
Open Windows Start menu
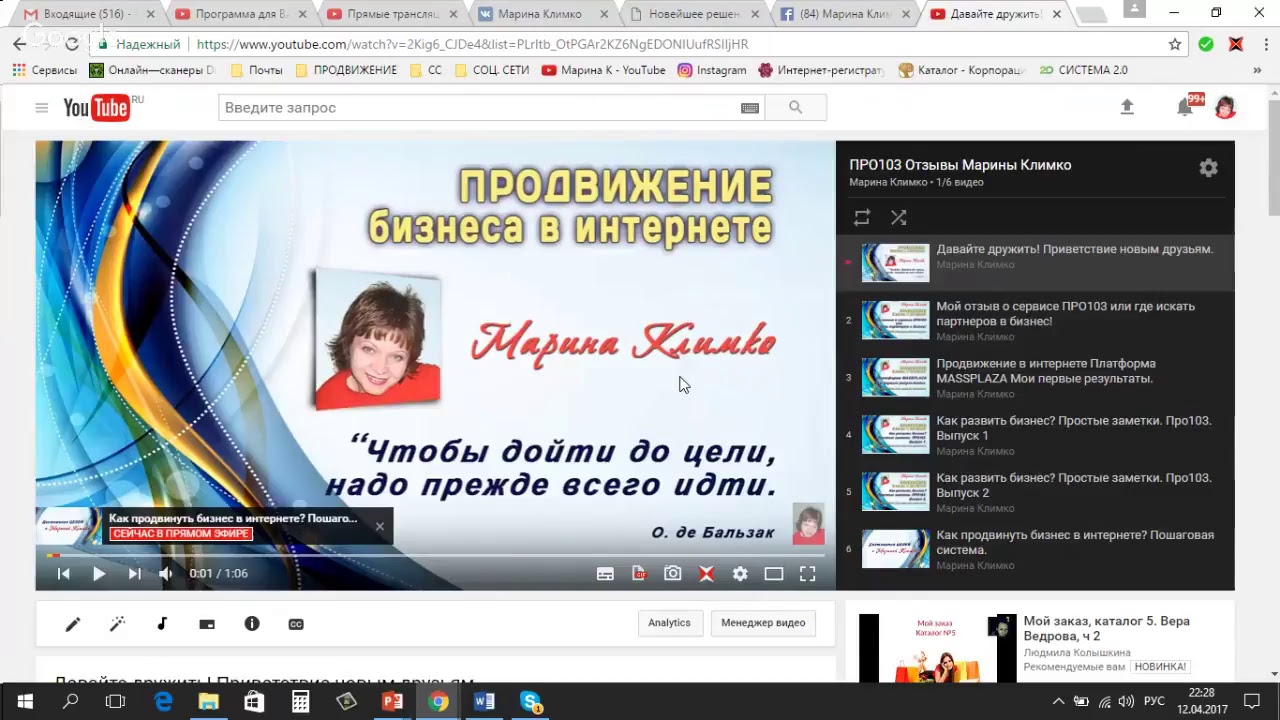(24, 701)
